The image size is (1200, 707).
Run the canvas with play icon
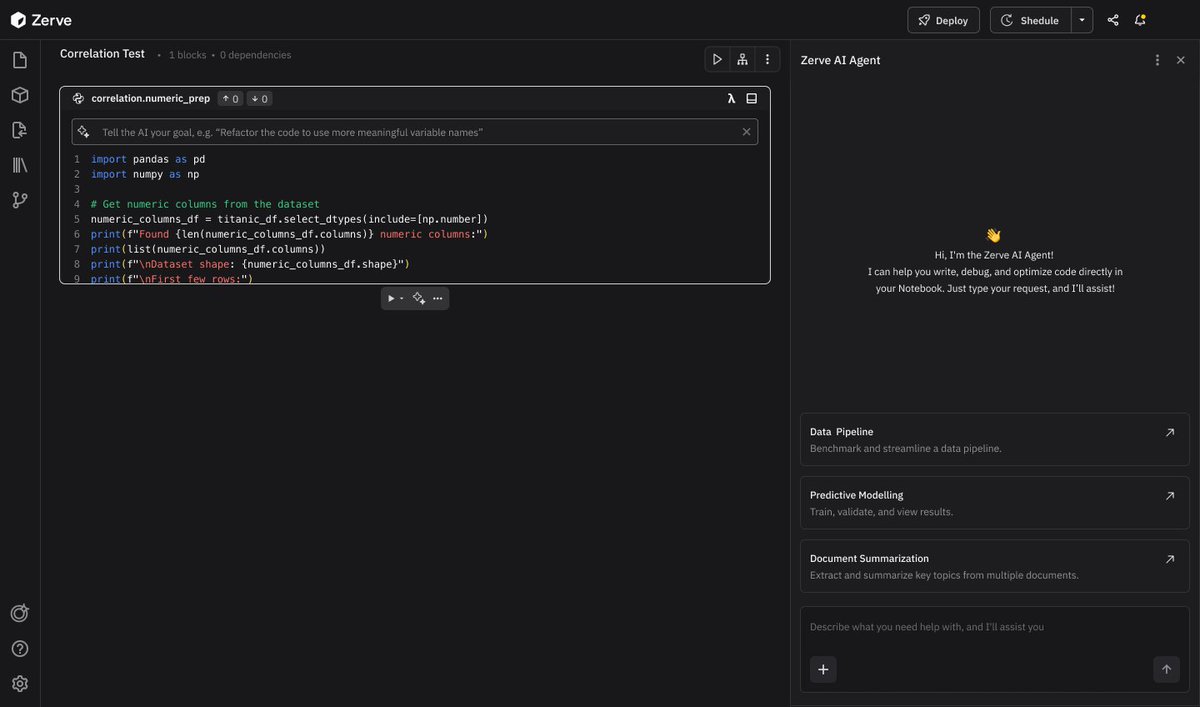click(717, 59)
